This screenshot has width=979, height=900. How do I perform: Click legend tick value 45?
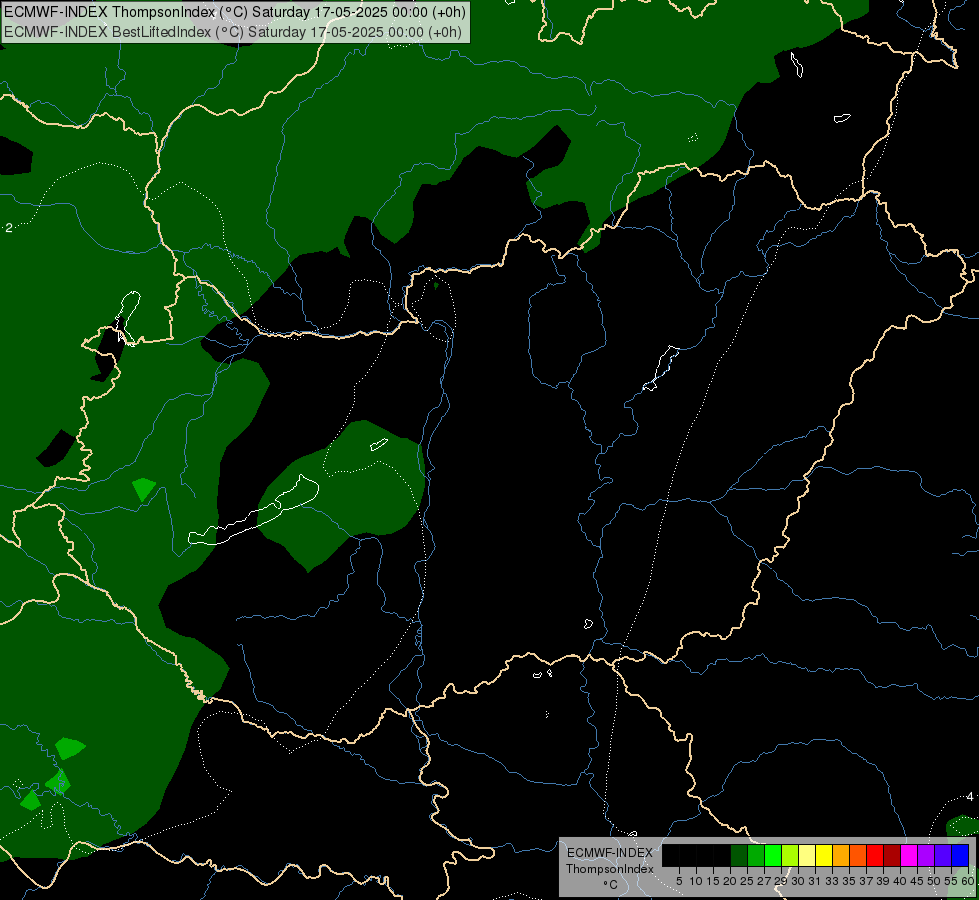pyautogui.click(x=917, y=881)
